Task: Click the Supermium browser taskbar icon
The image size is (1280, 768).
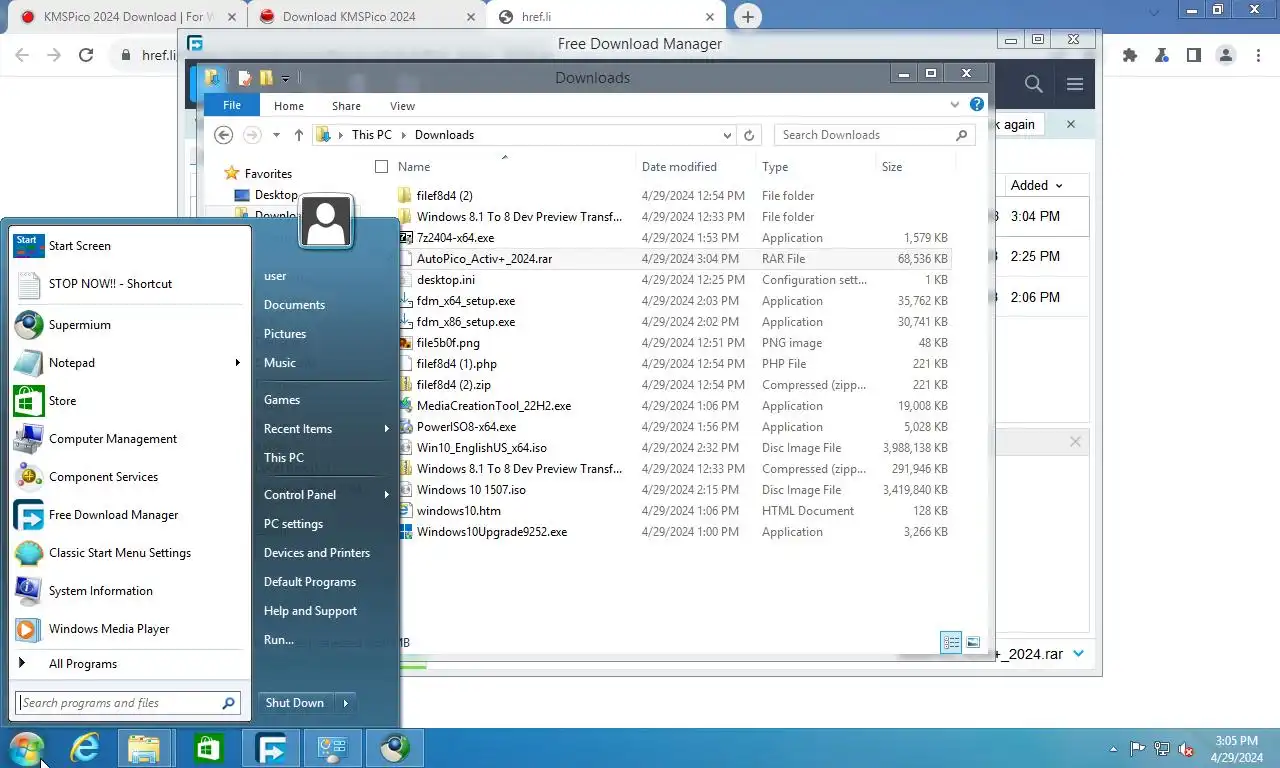Action: click(x=395, y=747)
